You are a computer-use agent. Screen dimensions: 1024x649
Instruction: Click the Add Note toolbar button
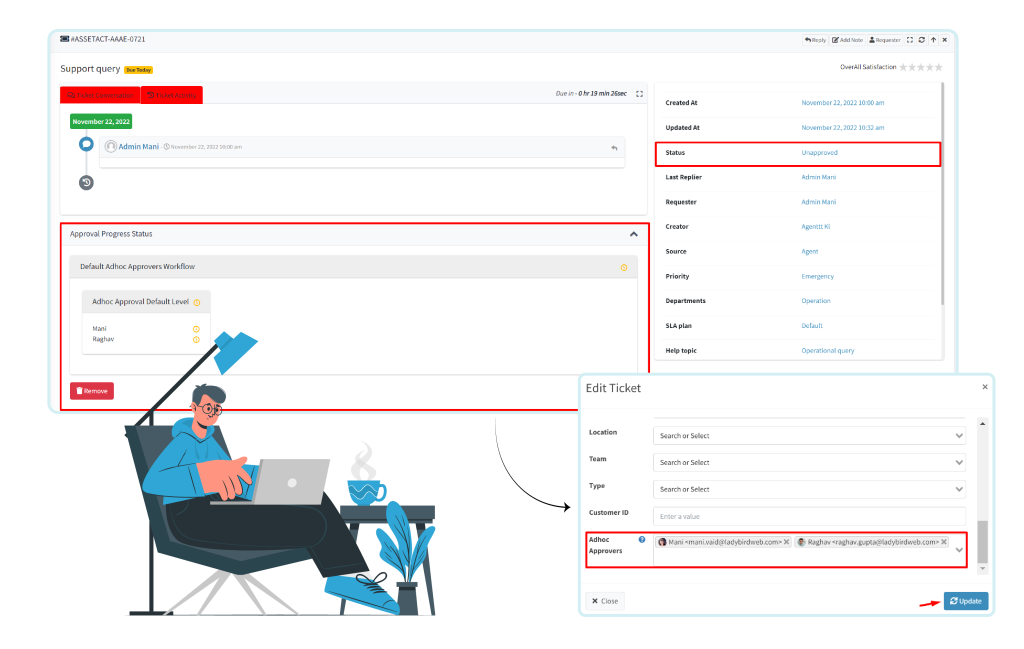click(848, 40)
